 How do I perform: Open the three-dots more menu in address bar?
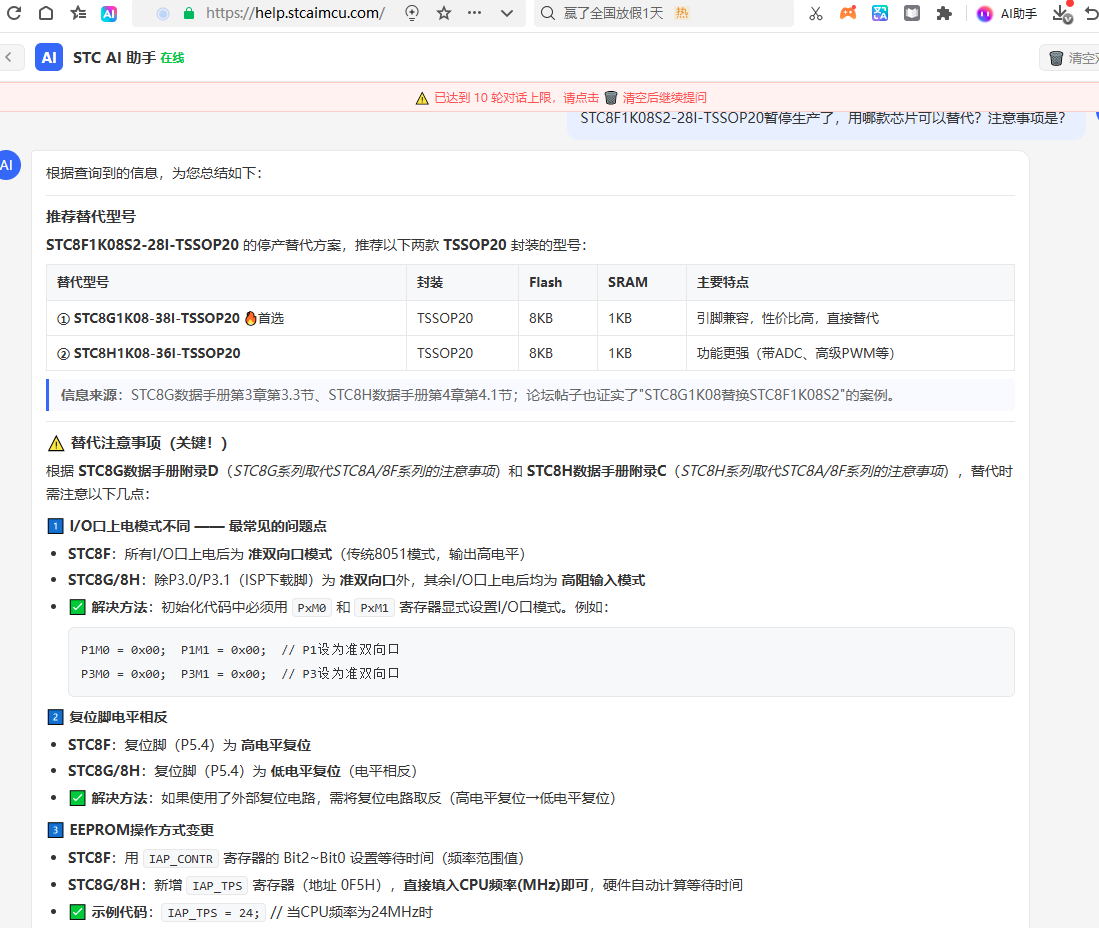[x=475, y=13]
